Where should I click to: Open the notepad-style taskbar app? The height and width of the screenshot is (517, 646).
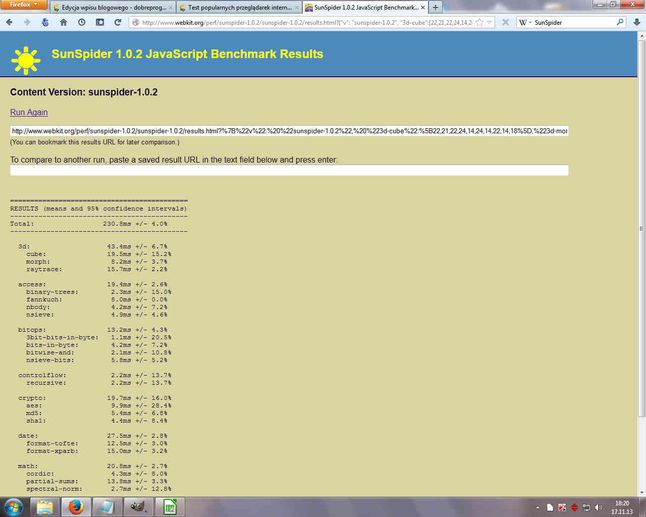107,507
